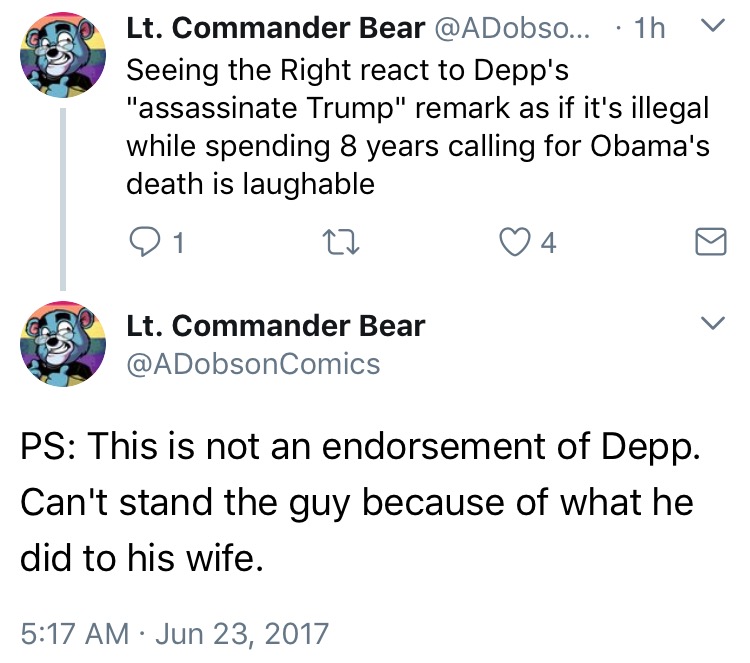Open the 5:17 AM Jun 23, 2017 timestamp
Image resolution: width=750 pixels, height=663 pixels.
[x=175, y=633]
